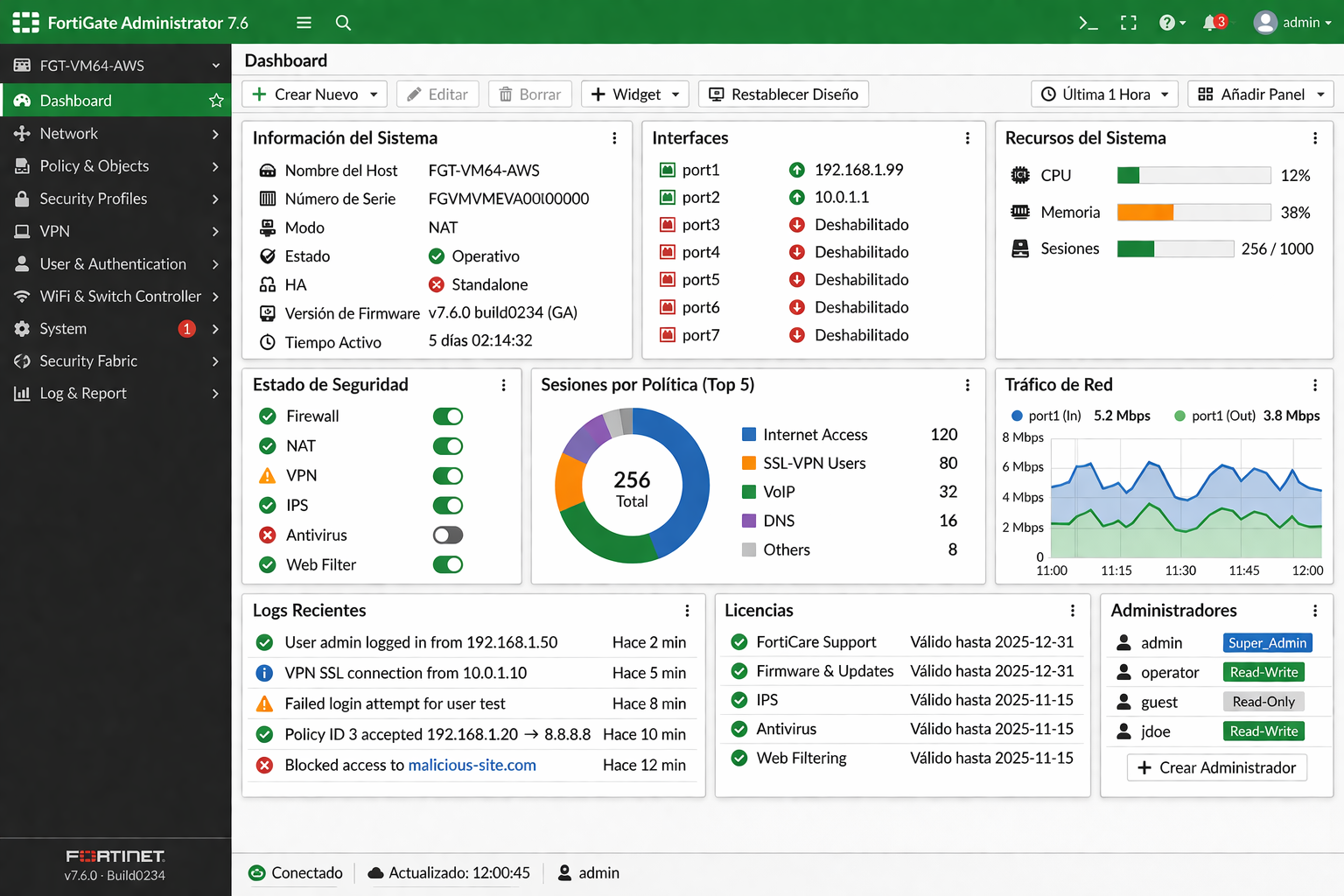Open the Última 1 Hora dropdown
Image resolution: width=1344 pixels, height=896 pixels.
click(1105, 94)
